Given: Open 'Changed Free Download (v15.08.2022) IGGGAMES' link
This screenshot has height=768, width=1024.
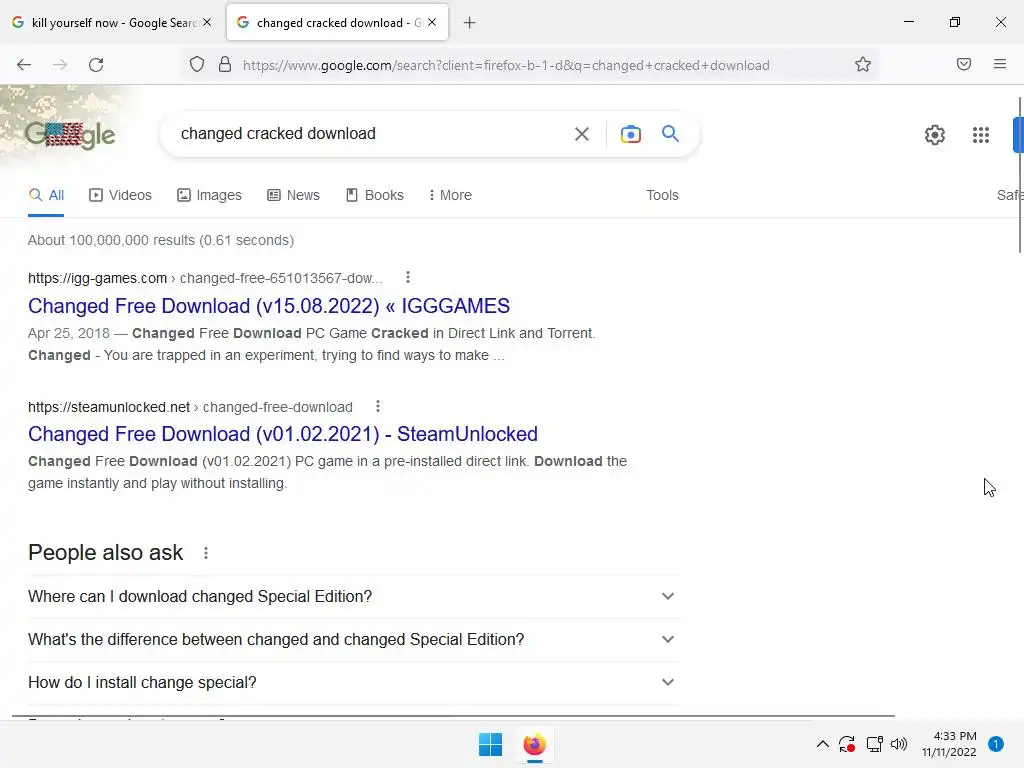Looking at the screenshot, I should pyautogui.click(x=269, y=306).
